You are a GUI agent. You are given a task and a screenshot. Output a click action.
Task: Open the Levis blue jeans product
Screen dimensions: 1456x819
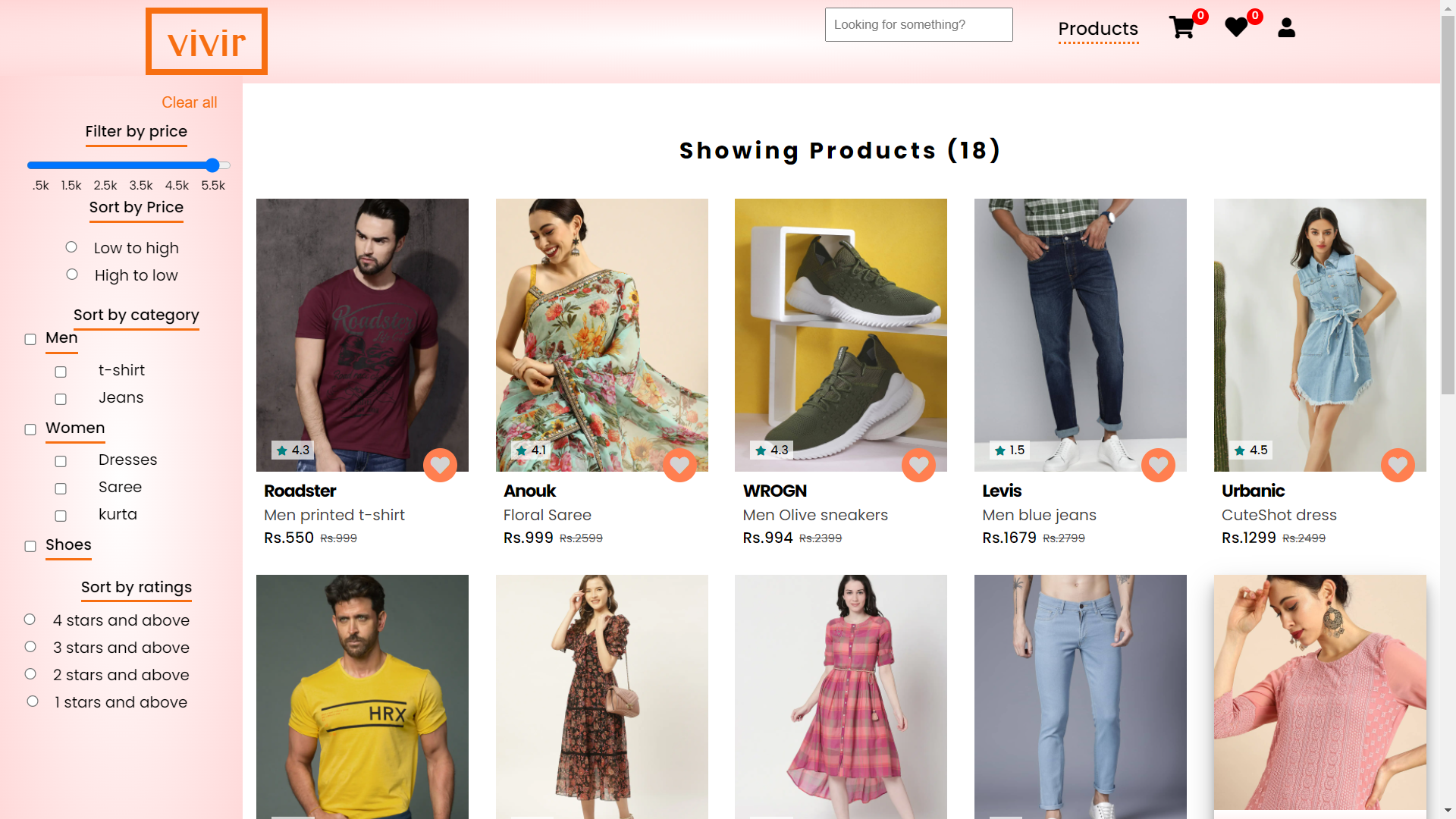[x=1080, y=335]
